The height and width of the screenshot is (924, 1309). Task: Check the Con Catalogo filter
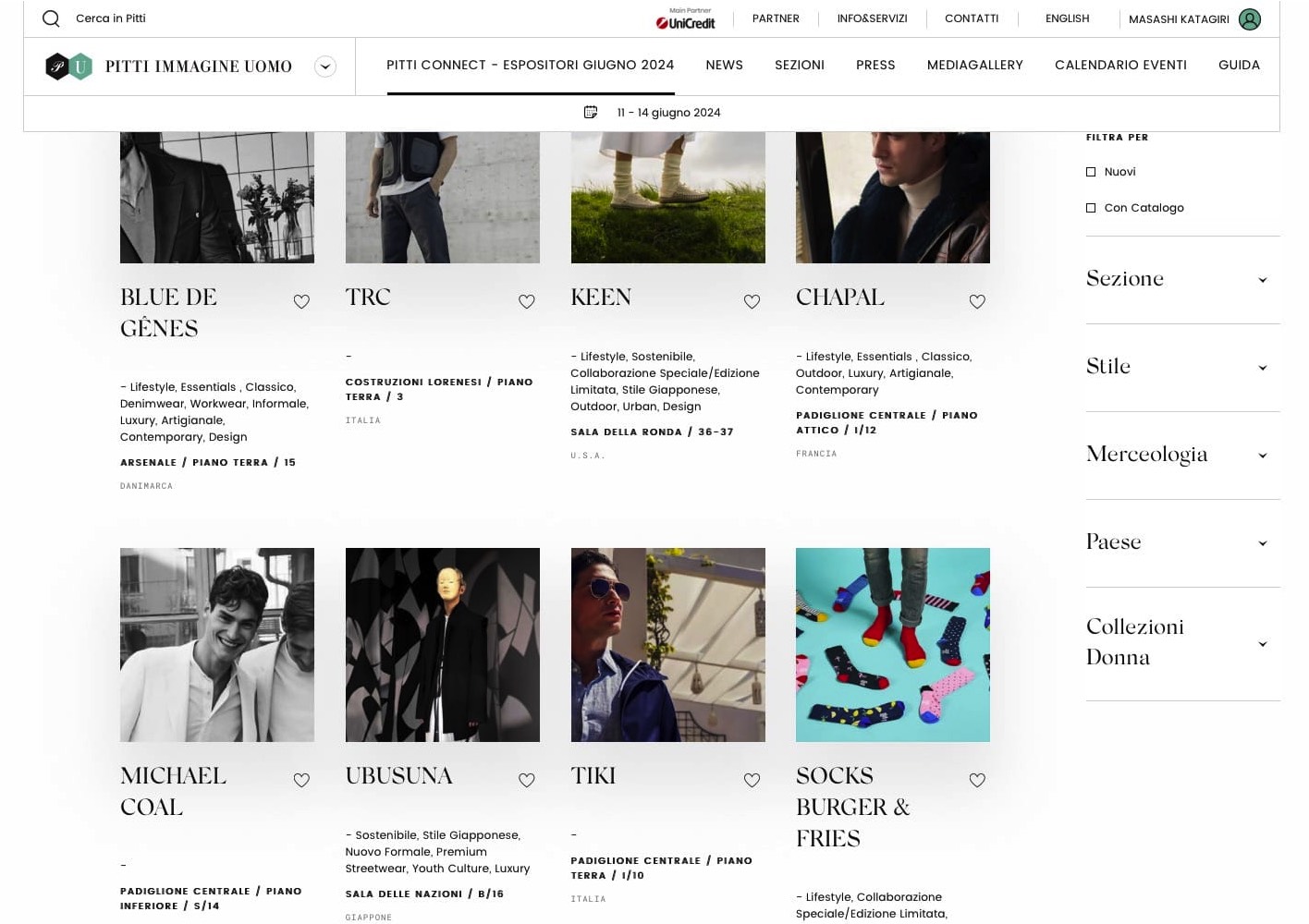(1091, 208)
